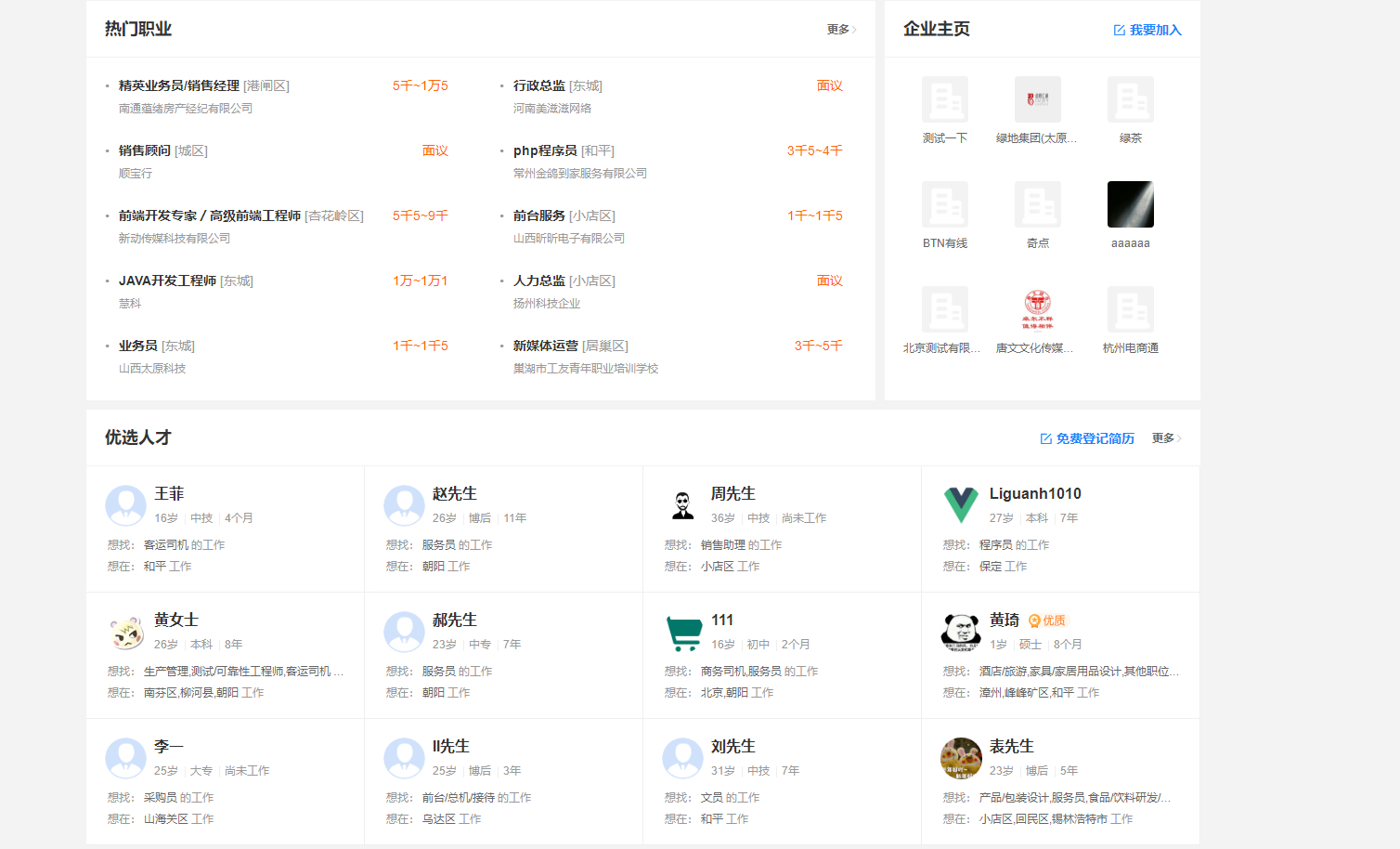
Task: Click ll先生's avatar icon
Action: click(x=404, y=759)
